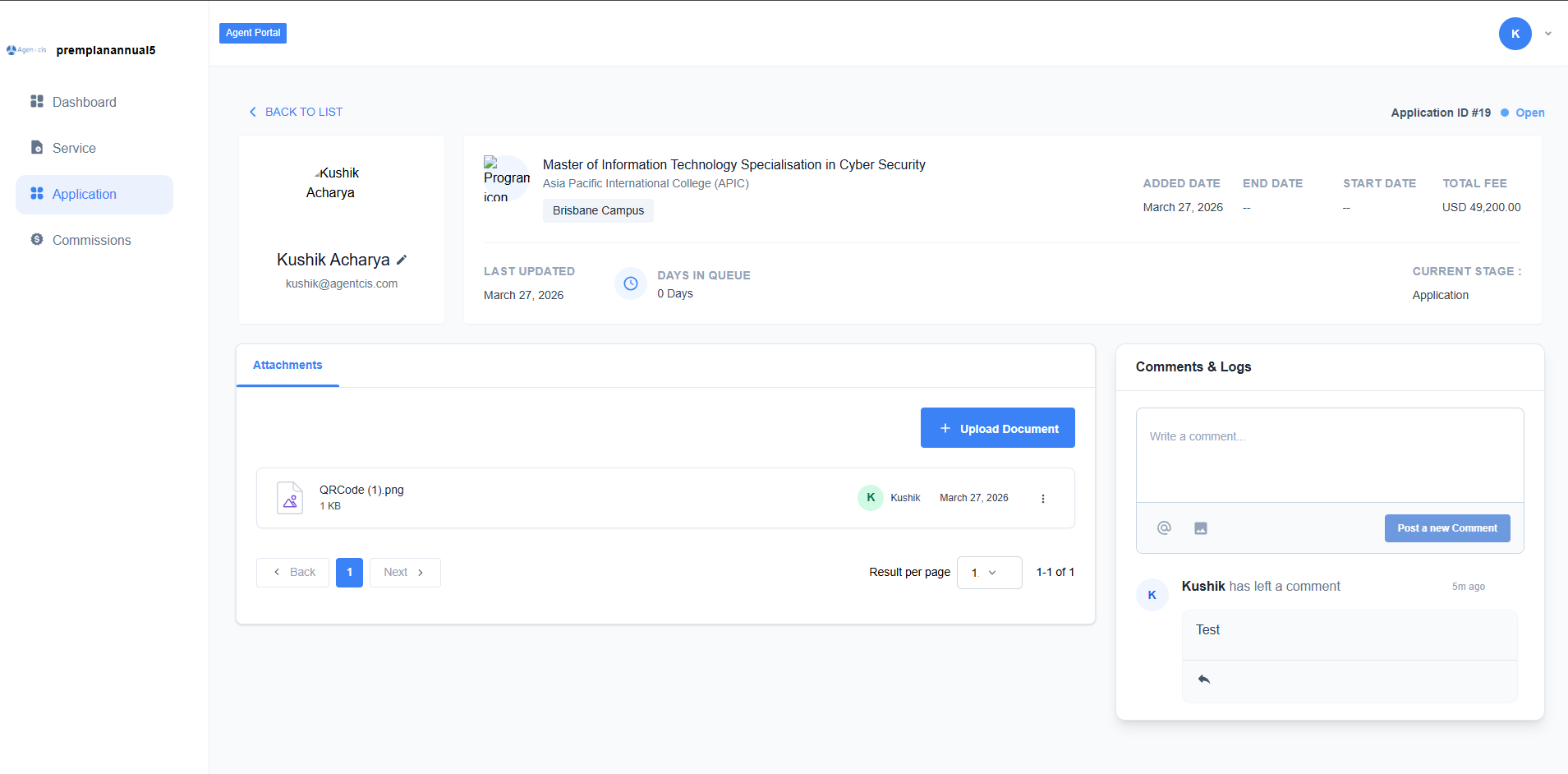The image size is (1568, 774).
Task: Click the Dashboard grid icon
Action: click(37, 101)
